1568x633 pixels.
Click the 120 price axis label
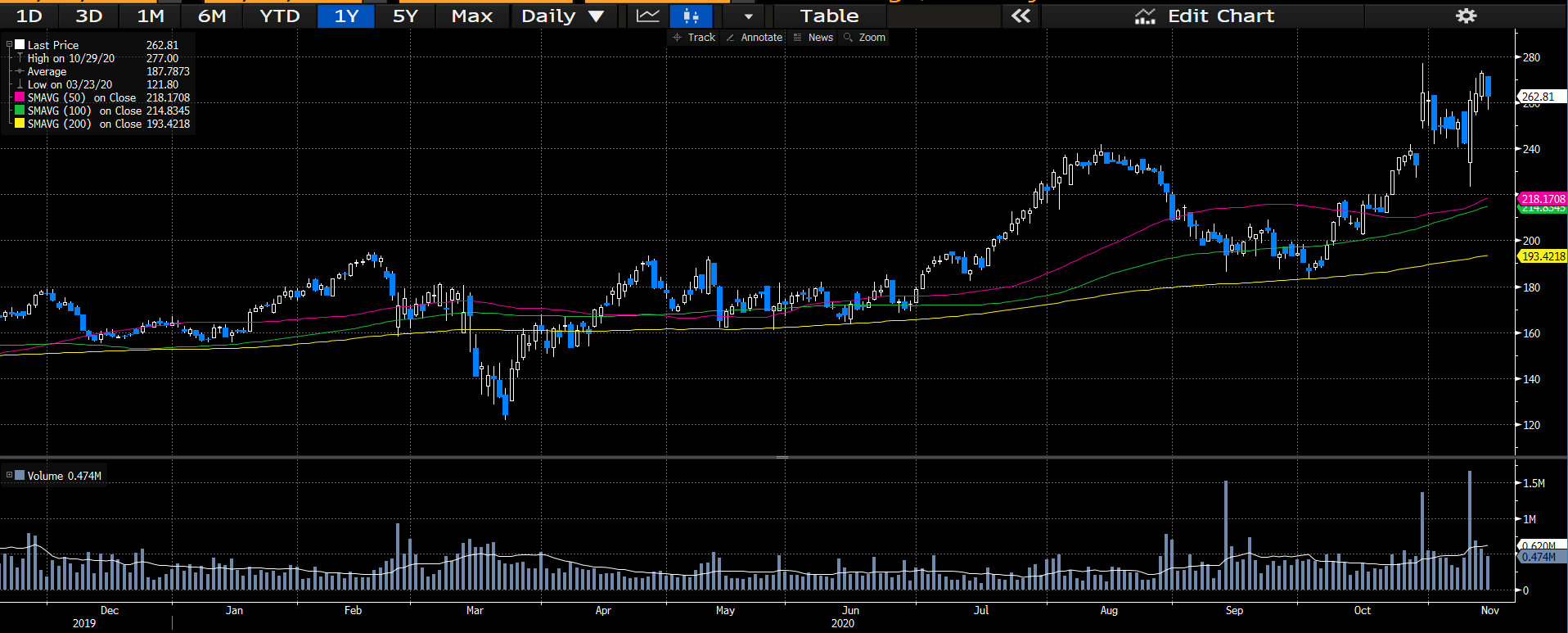tap(1531, 425)
